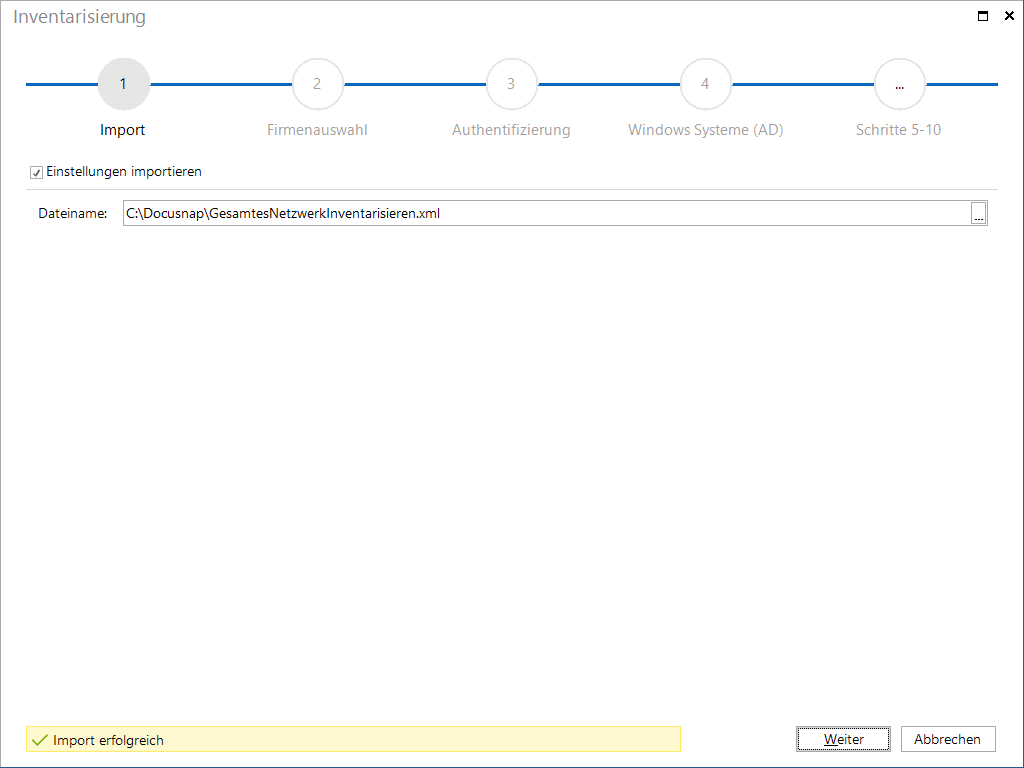Continue with the Weiter button

point(843,739)
